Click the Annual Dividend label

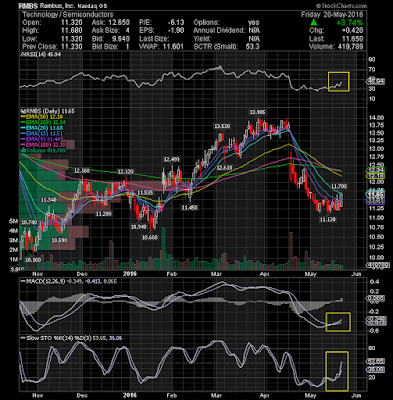pos(219,30)
